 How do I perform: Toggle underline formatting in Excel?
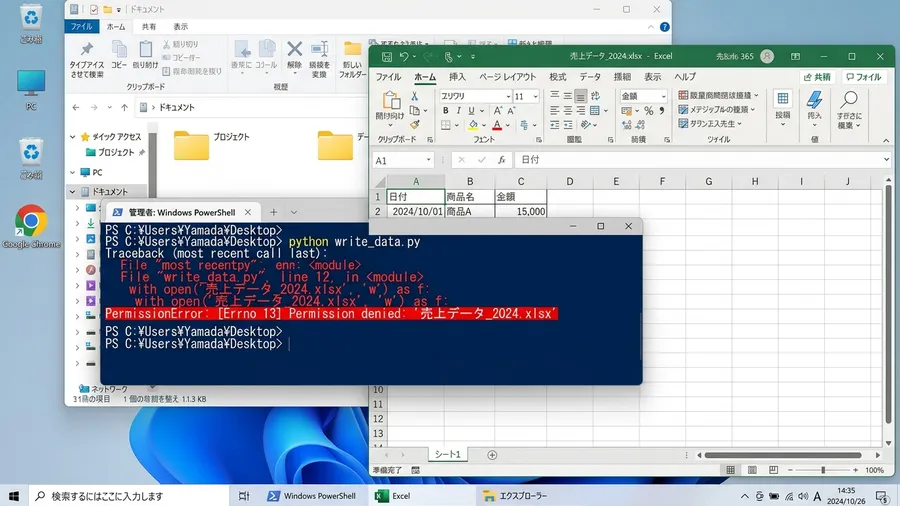pyautogui.click(x=471, y=110)
